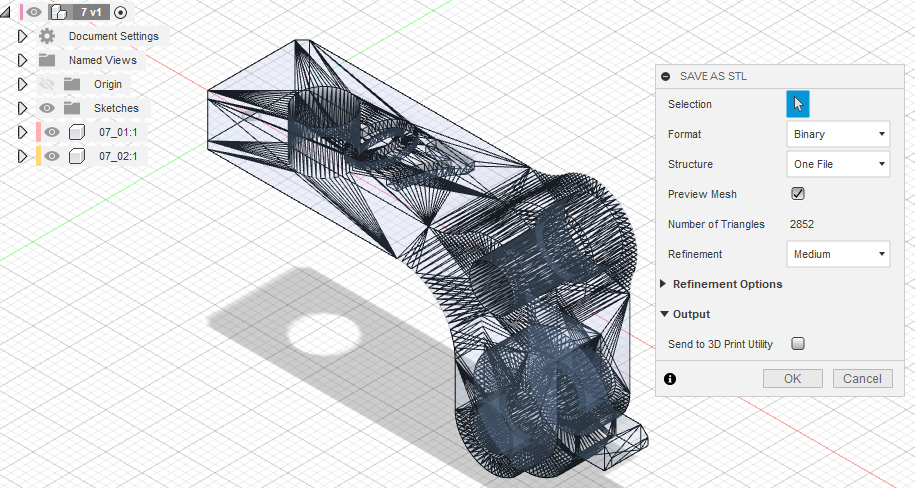Collapse the SAVE AS STL dialog
This screenshot has height=488, width=915.
666,76
